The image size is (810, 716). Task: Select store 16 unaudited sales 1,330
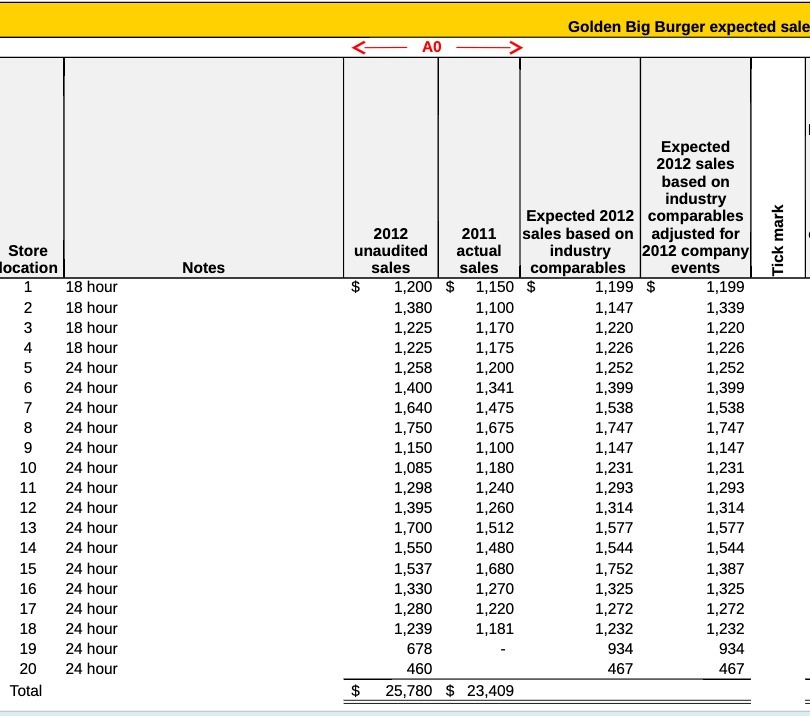coord(413,588)
